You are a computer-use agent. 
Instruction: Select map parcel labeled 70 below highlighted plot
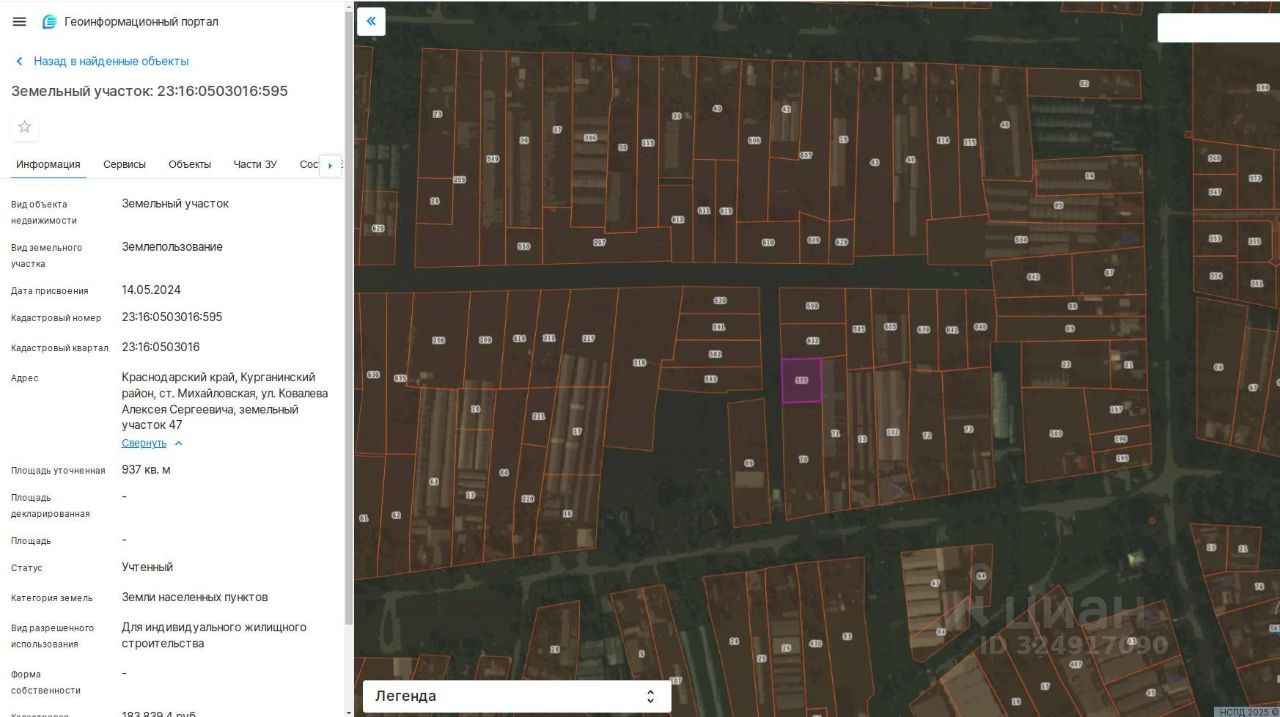click(x=803, y=460)
